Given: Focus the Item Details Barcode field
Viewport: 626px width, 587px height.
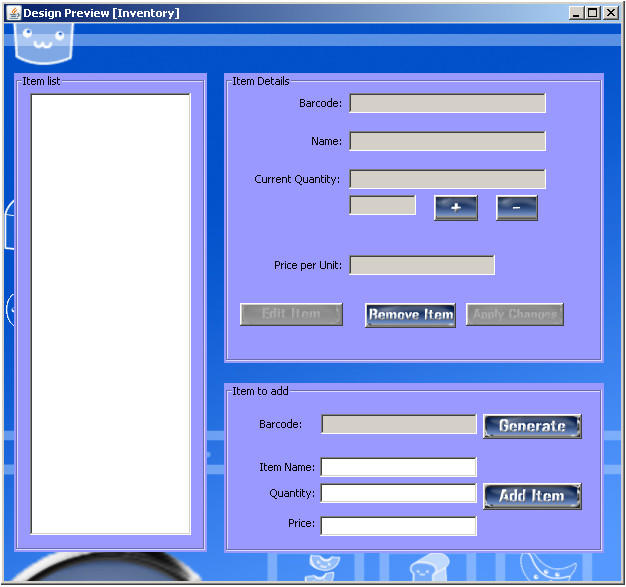Looking at the screenshot, I should 448,103.
